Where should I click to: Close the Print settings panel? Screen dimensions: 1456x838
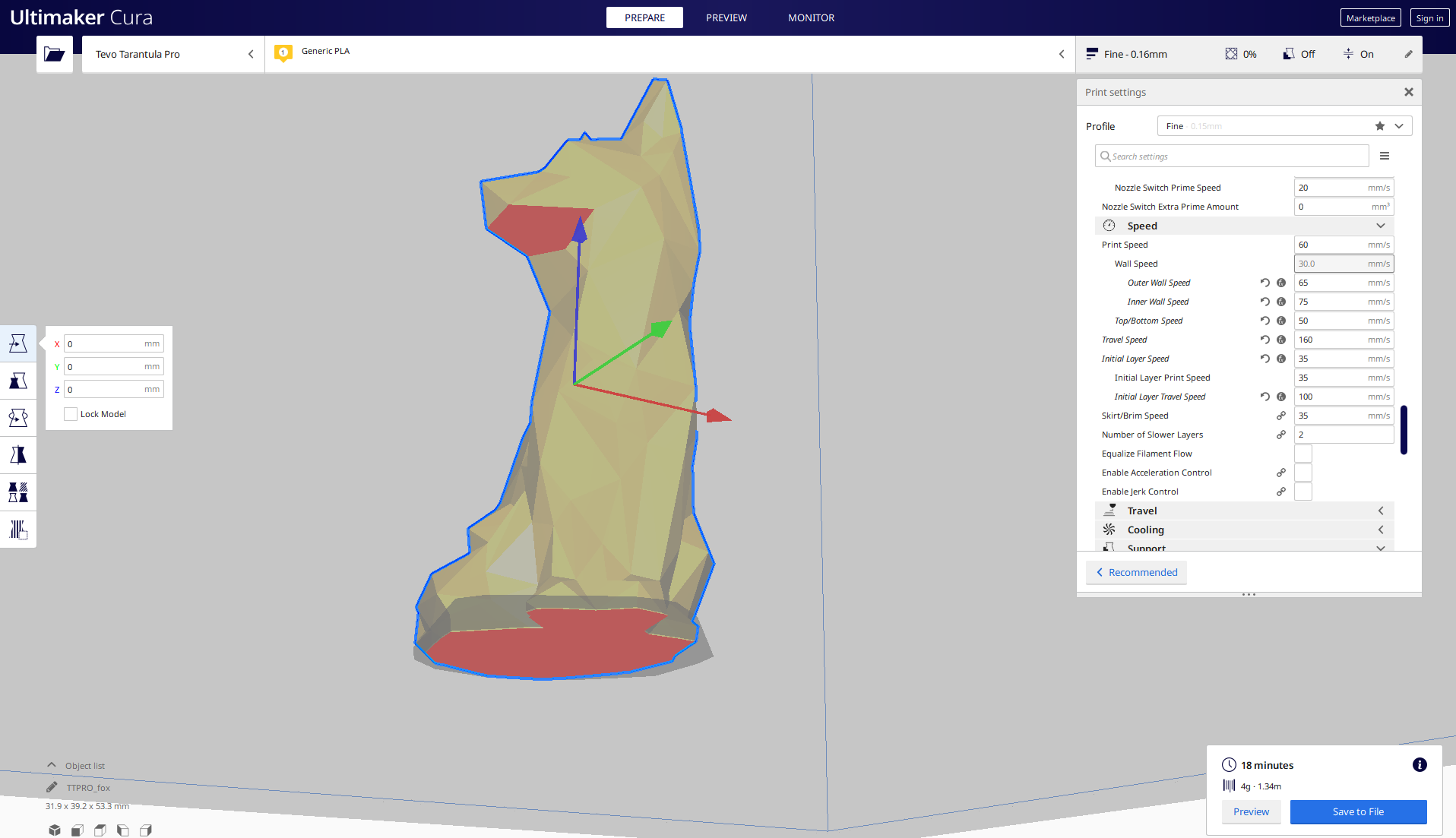click(1409, 92)
